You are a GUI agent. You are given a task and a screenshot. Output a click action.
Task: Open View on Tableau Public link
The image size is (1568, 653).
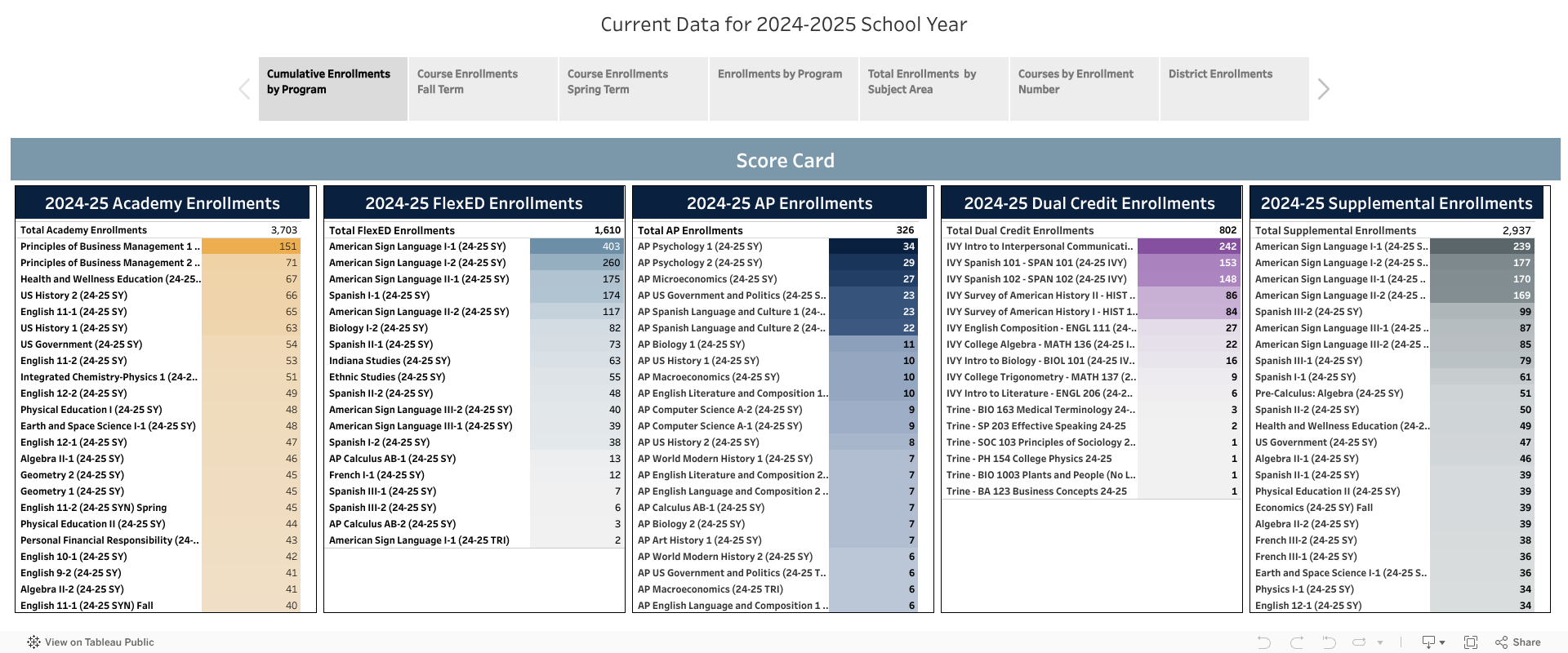99,642
